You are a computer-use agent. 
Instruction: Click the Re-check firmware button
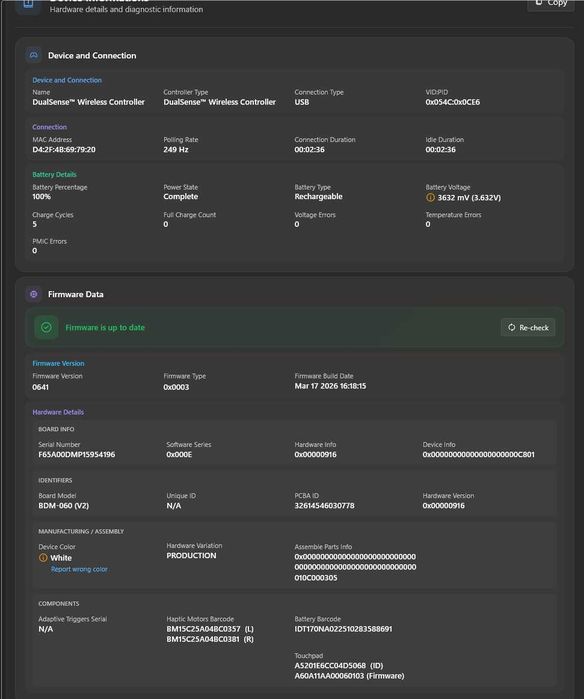click(x=528, y=327)
